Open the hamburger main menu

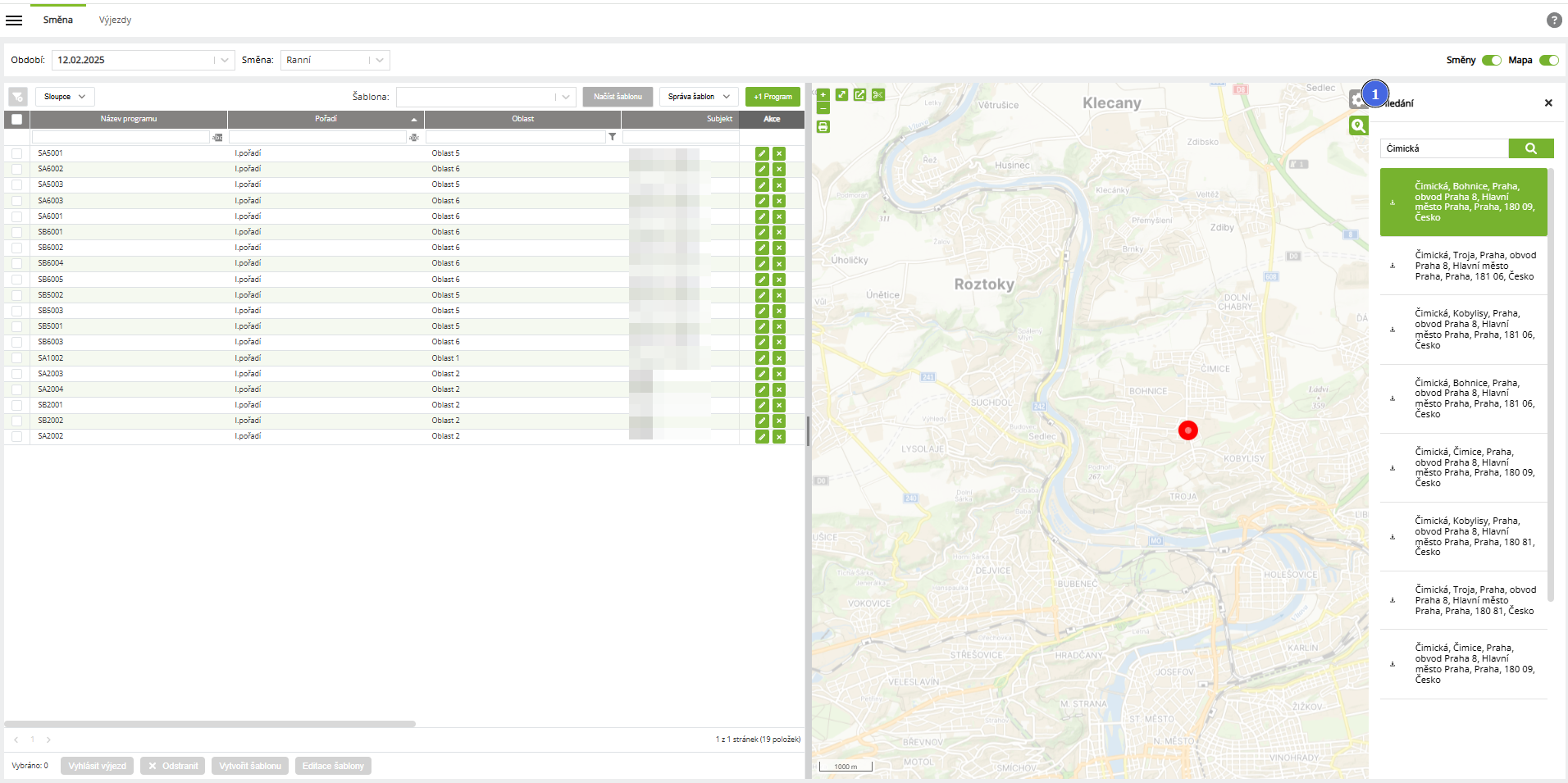[14, 20]
